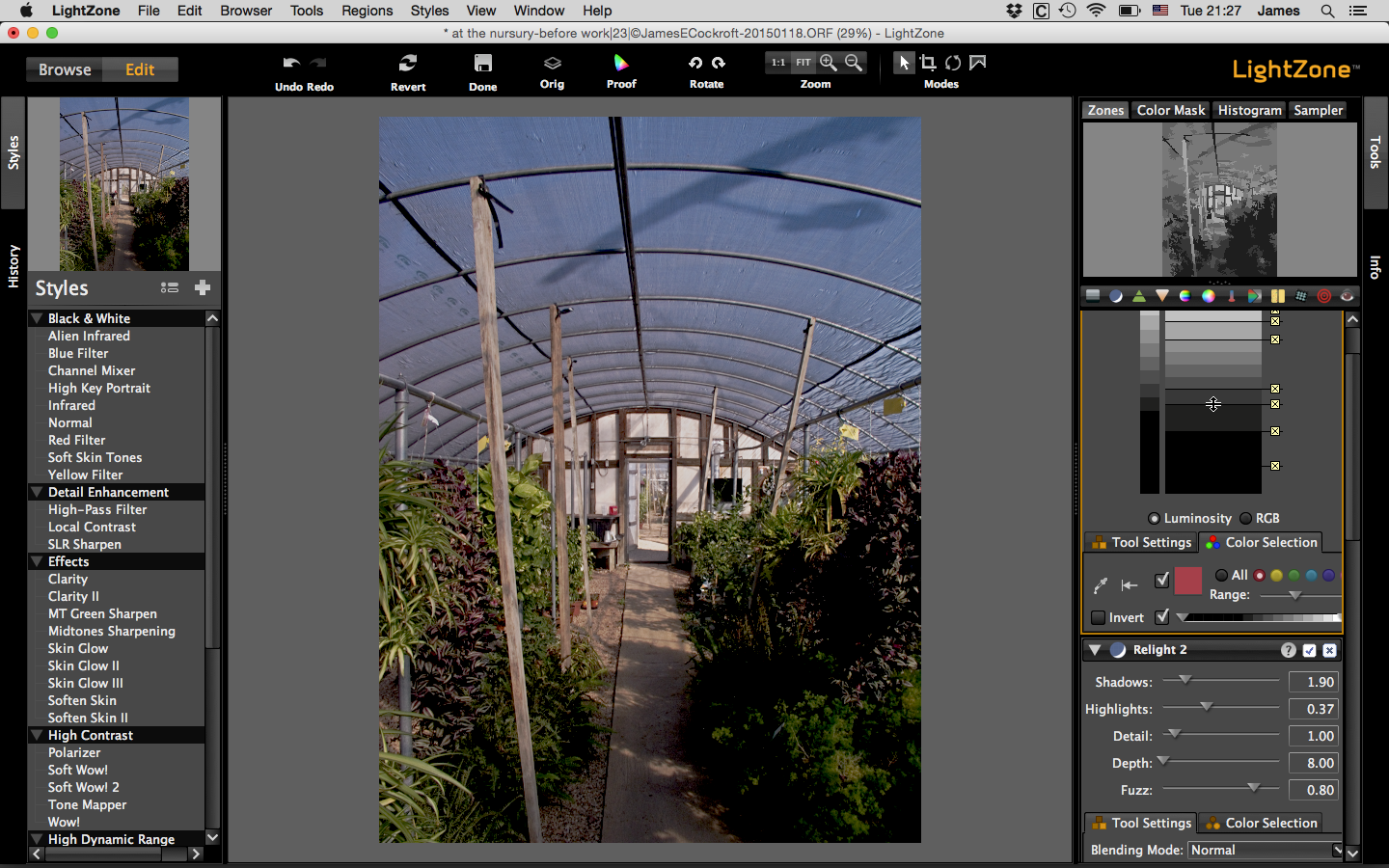Apply the Tone Mapper style
The image size is (1389, 868).
click(x=87, y=804)
